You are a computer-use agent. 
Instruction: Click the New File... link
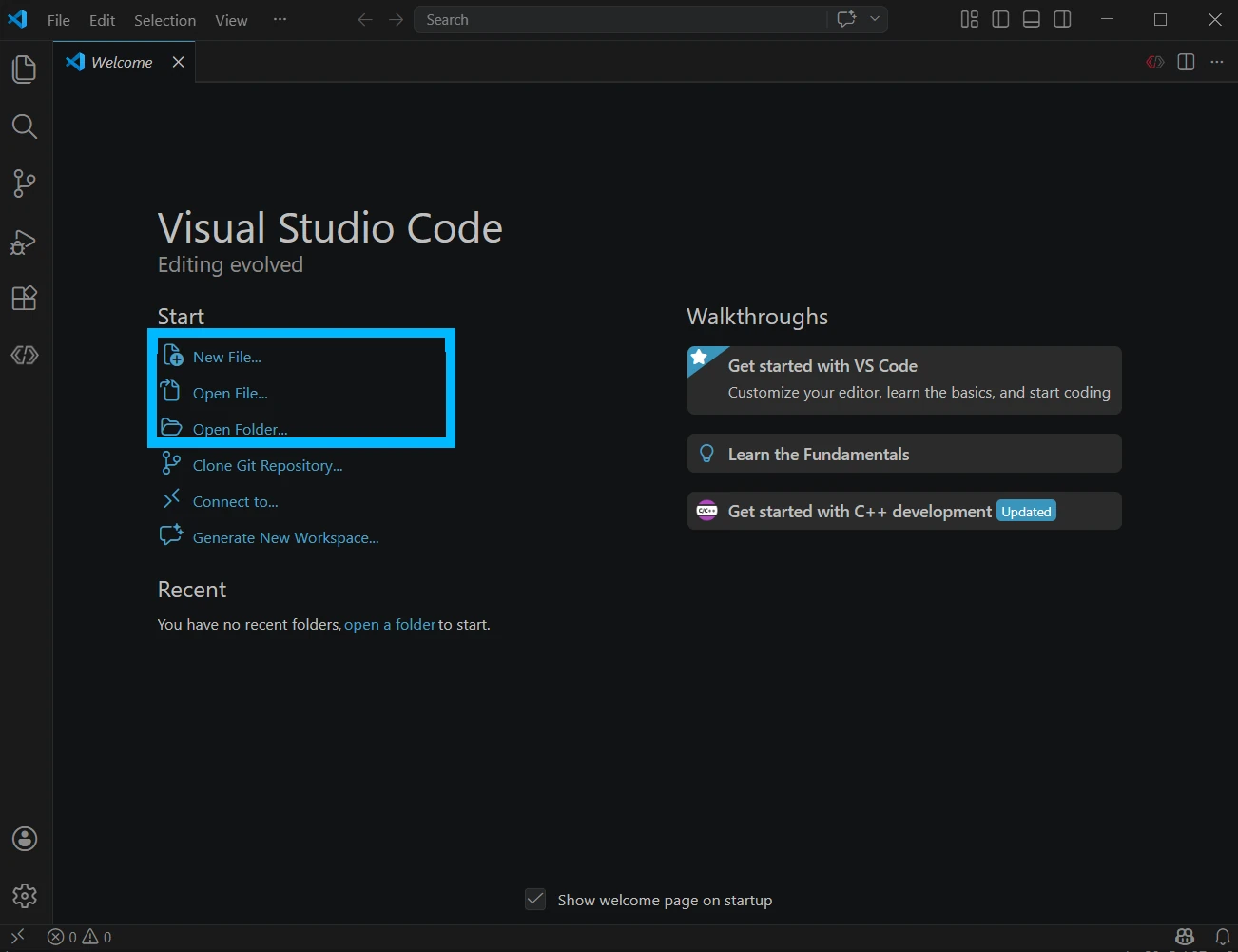pos(226,357)
